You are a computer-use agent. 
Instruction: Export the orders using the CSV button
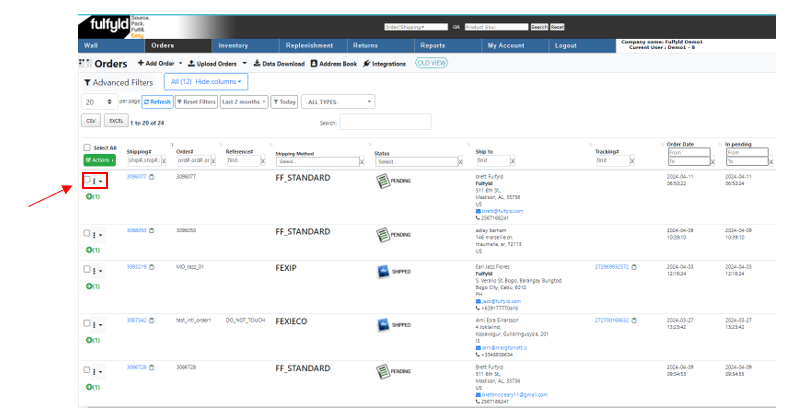point(90,121)
